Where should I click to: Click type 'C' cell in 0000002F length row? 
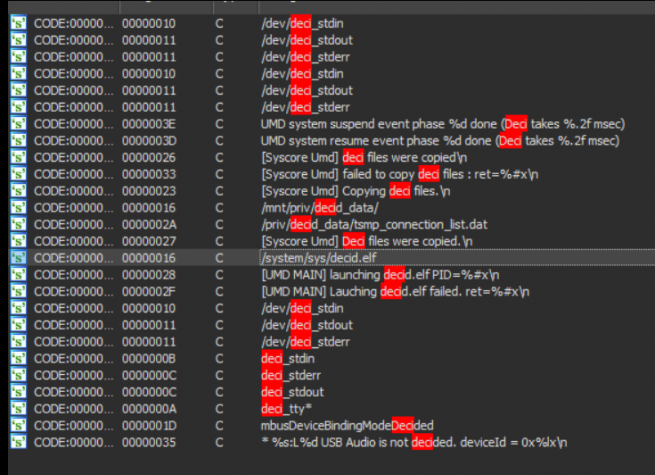point(219,291)
